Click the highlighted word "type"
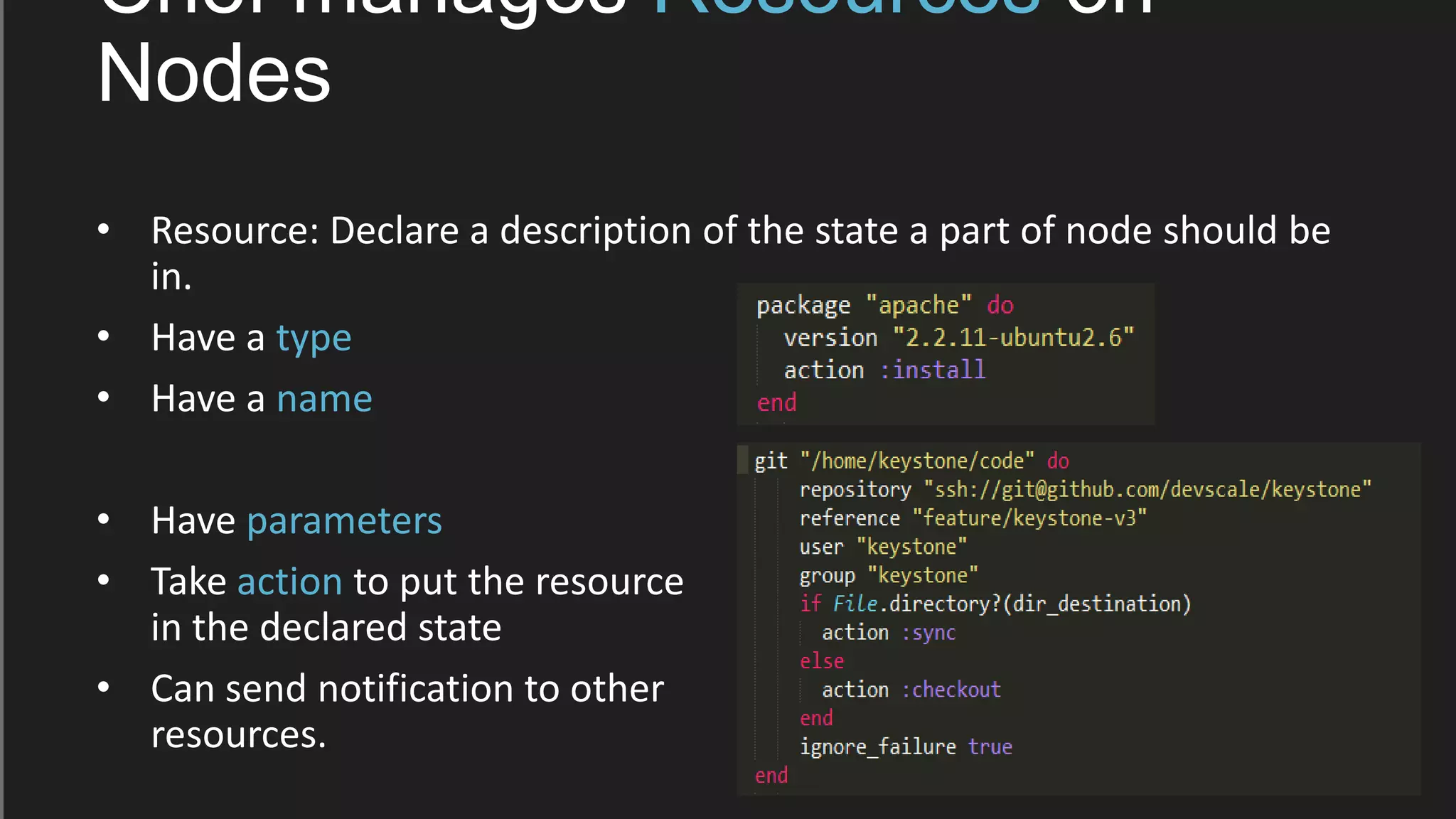This screenshot has height=819, width=1456. (314, 338)
